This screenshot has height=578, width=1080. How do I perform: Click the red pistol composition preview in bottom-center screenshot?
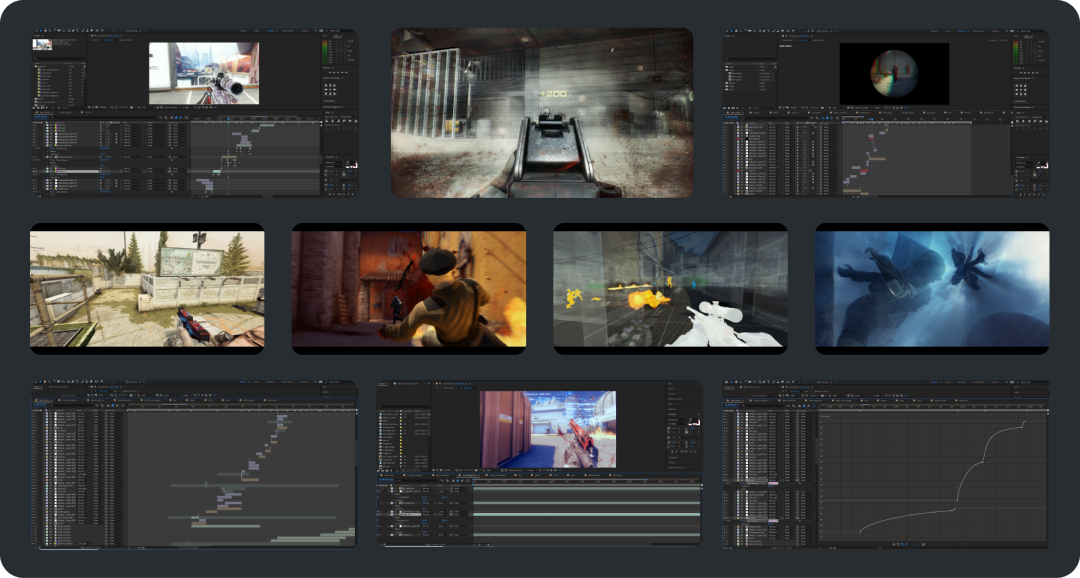(548, 429)
